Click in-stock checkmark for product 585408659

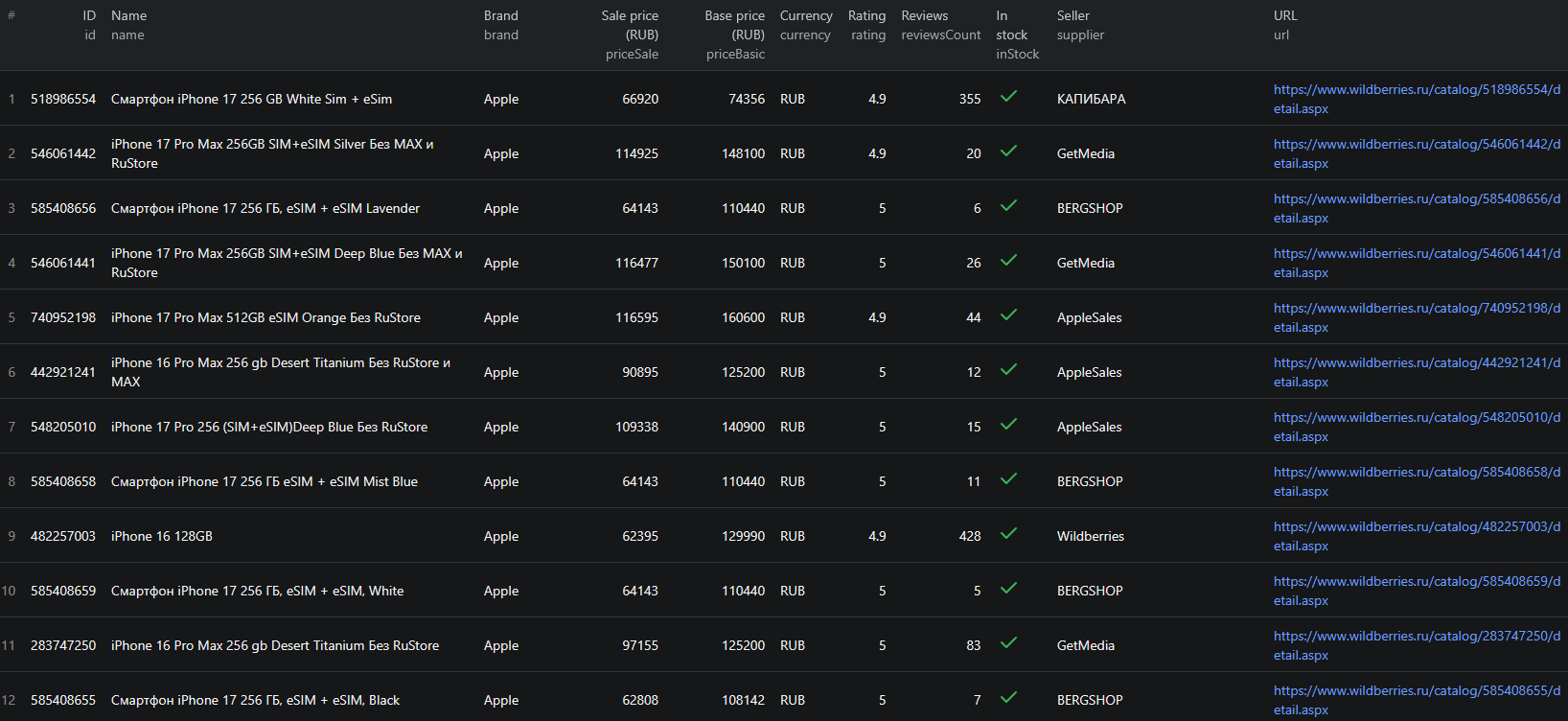tap(1008, 588)
